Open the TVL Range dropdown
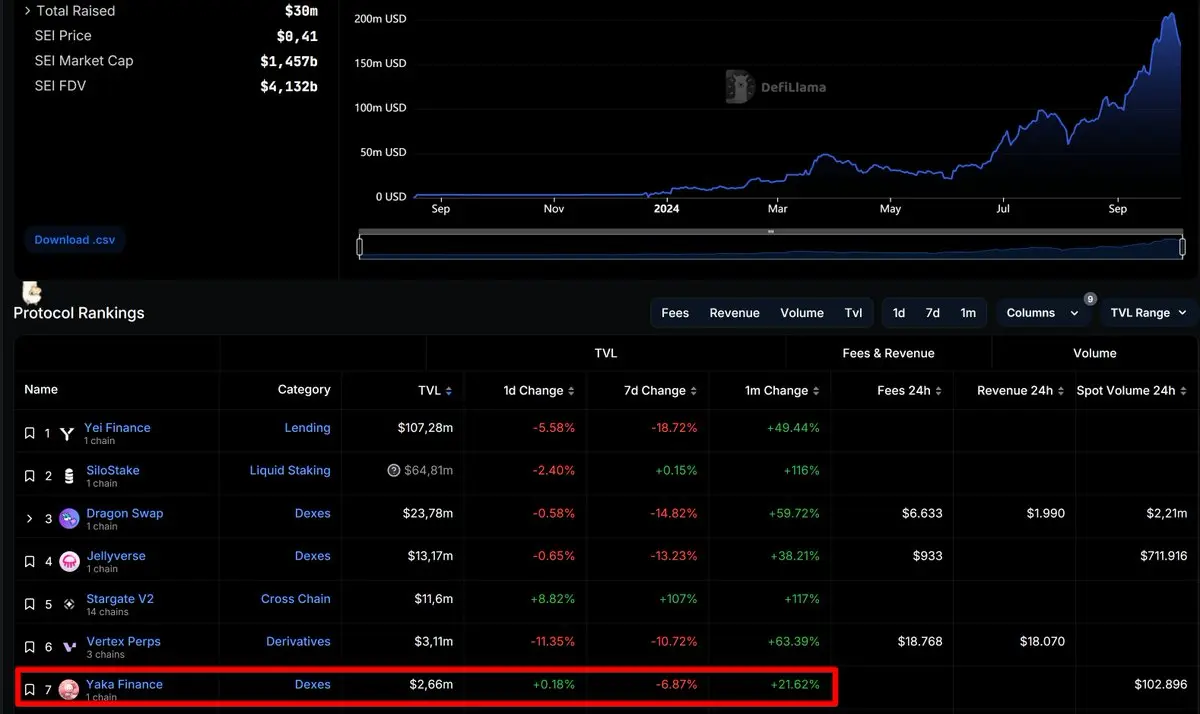1200x714 pixels. (x=1148, y=313)
